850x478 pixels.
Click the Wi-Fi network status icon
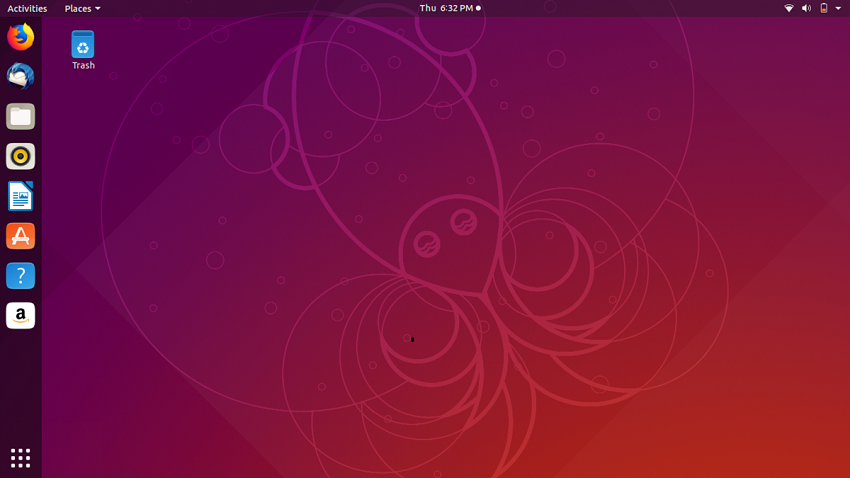point(788,8)
